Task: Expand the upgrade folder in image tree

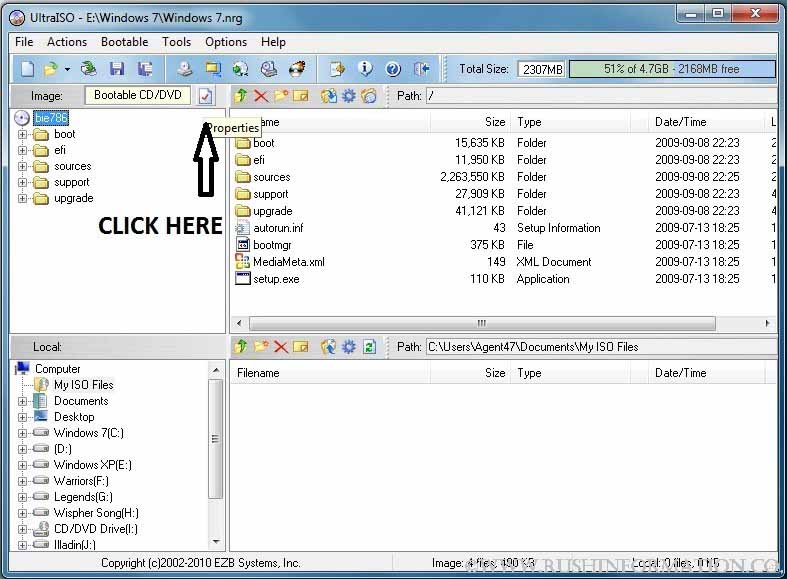Action: click(22, 199)
